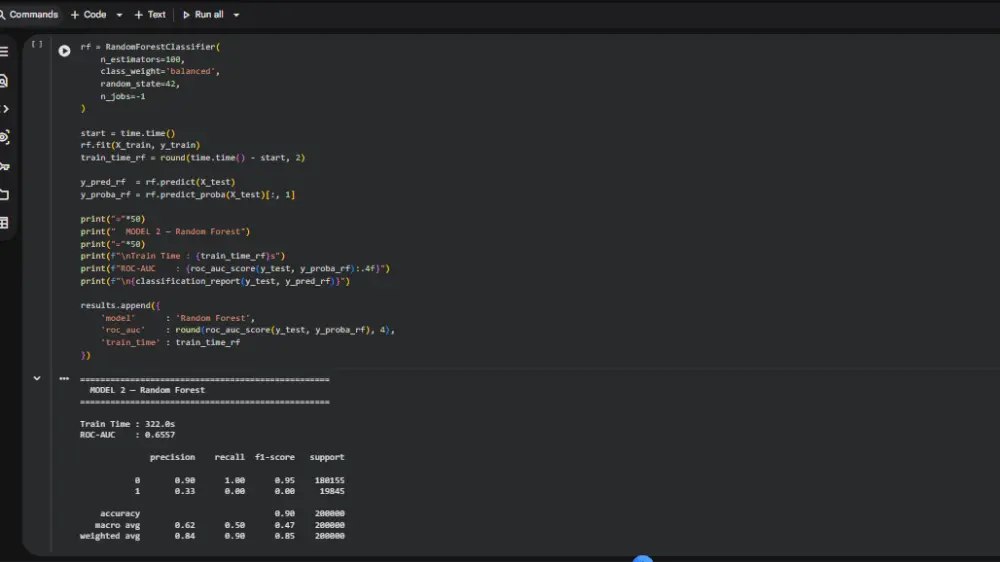Open the Run all options dropdown
This screenshot has width=1000, height=562.
(x=236, y=15)
